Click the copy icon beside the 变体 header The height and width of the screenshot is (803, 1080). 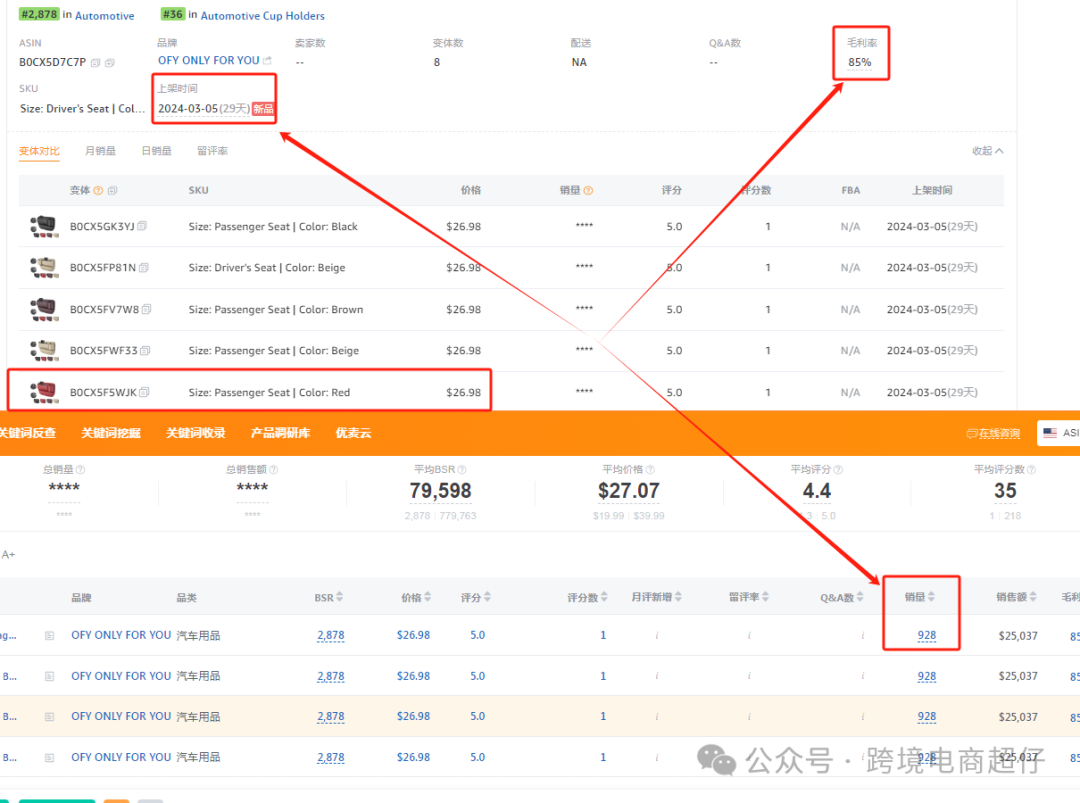[x=112, y=191]
